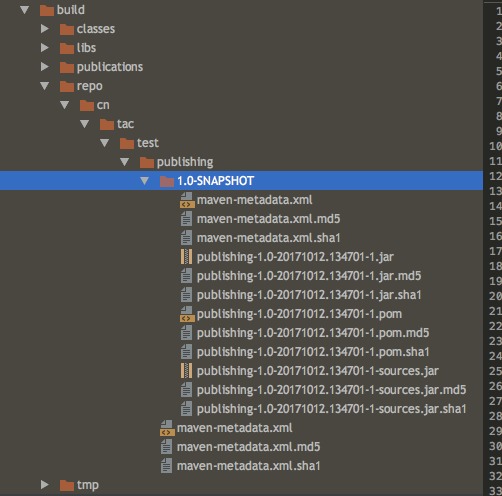Click the pom file XML icon

[x=187, y=314]
